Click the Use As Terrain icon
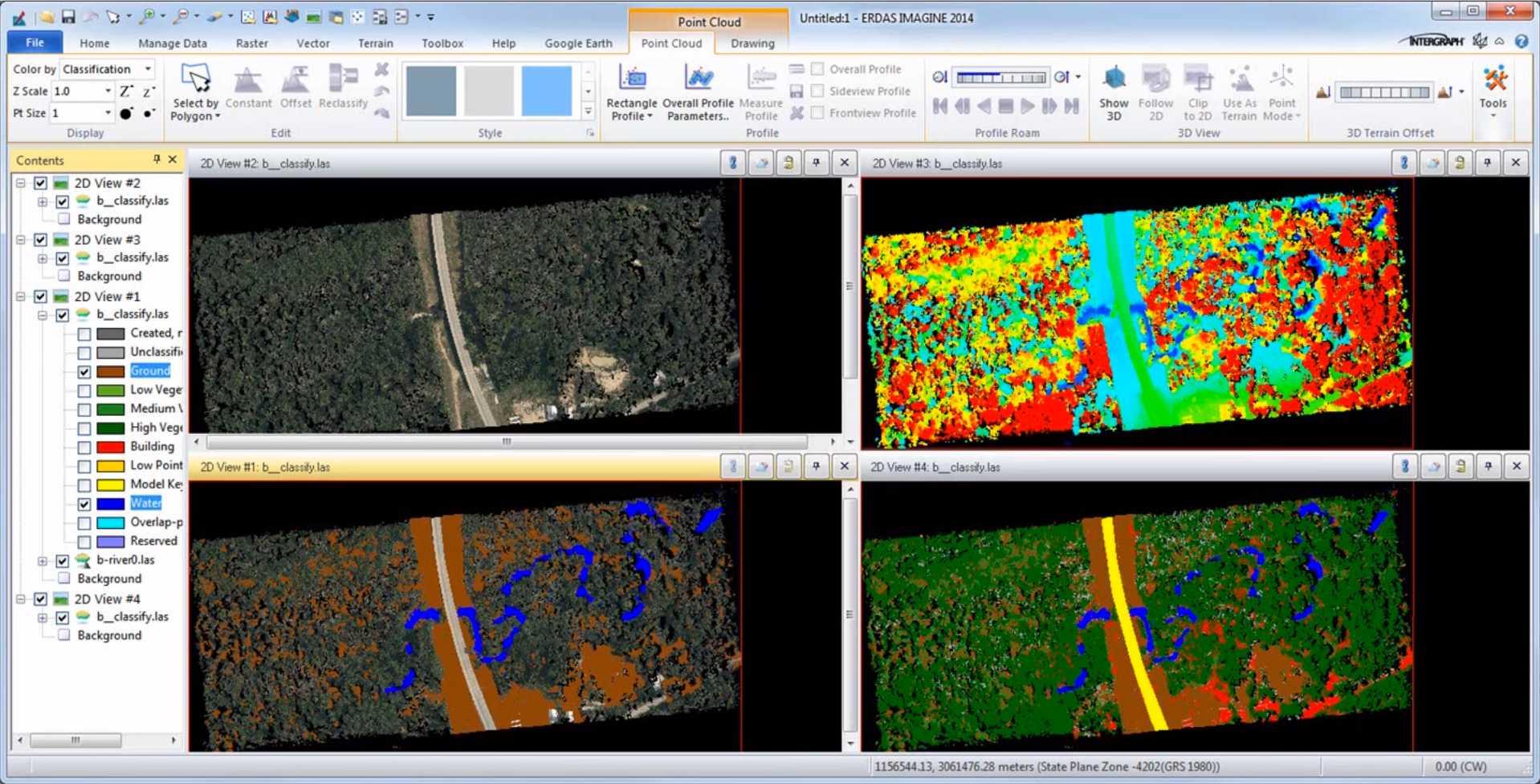The image size is (1540, 784). pyautogui.click(x=1239, y=92)
